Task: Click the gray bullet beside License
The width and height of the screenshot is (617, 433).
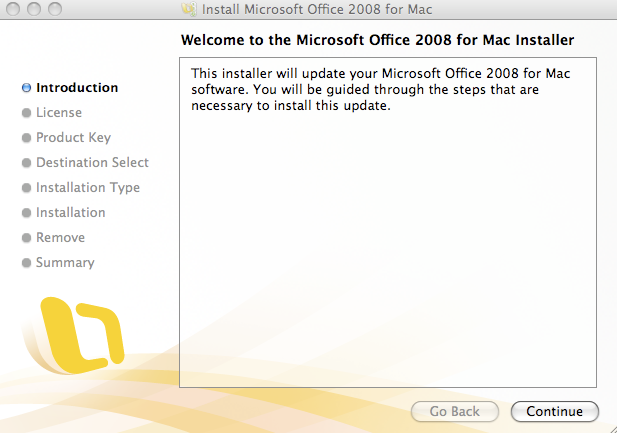Action: tap(26, 113)
